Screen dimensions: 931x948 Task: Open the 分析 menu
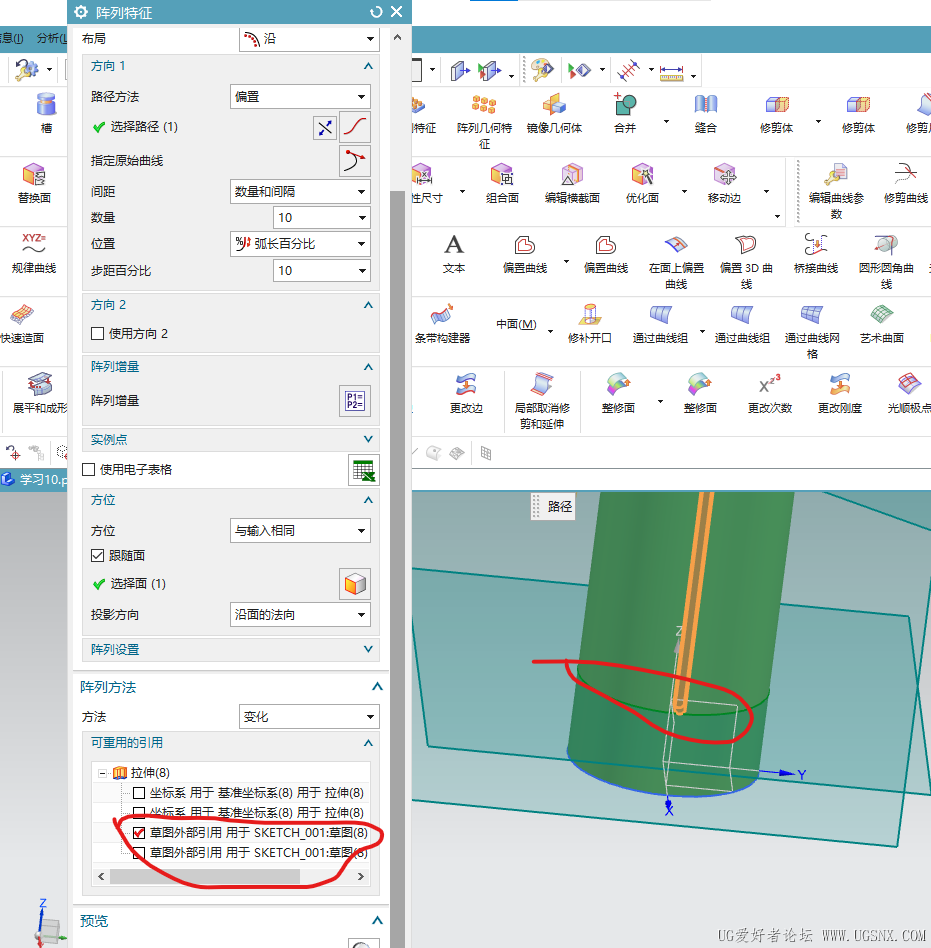click(x=51, y=38)
